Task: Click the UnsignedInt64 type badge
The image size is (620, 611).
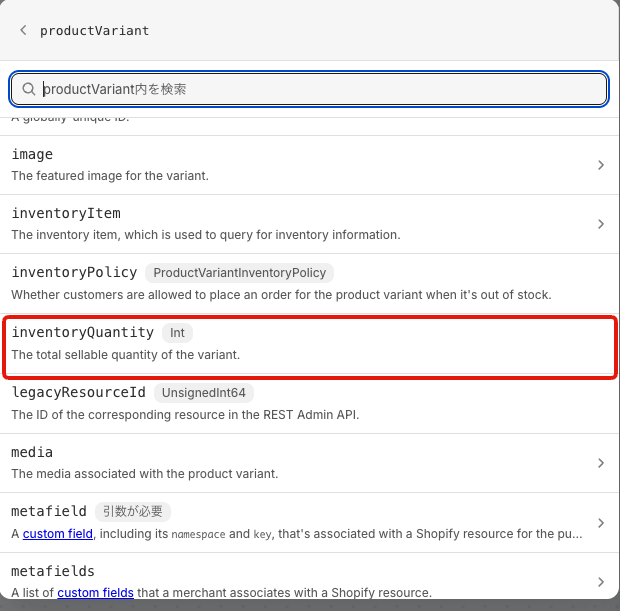Action: pos(203,393)
